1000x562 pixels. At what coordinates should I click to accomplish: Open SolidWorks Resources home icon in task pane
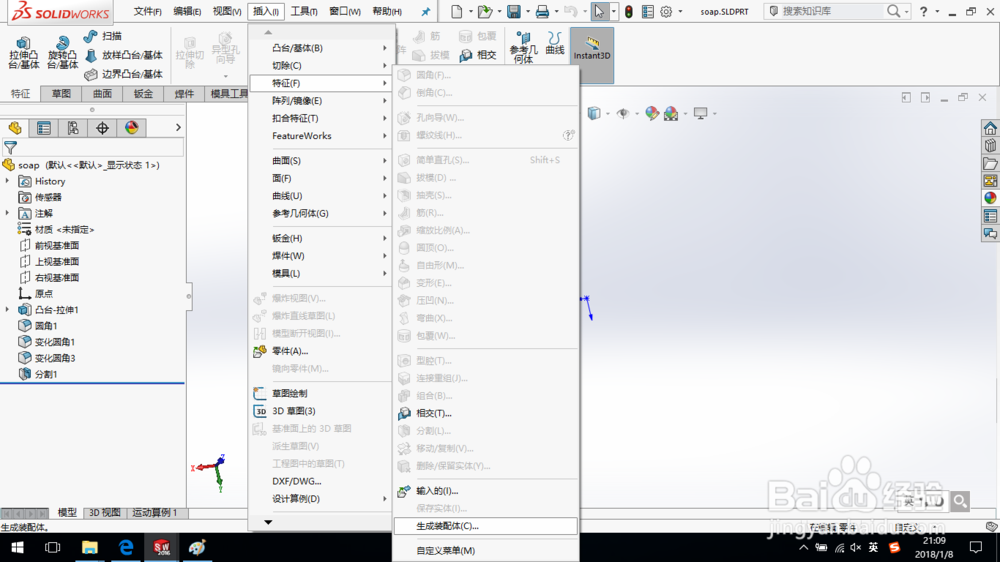click(x=990, y=128)
